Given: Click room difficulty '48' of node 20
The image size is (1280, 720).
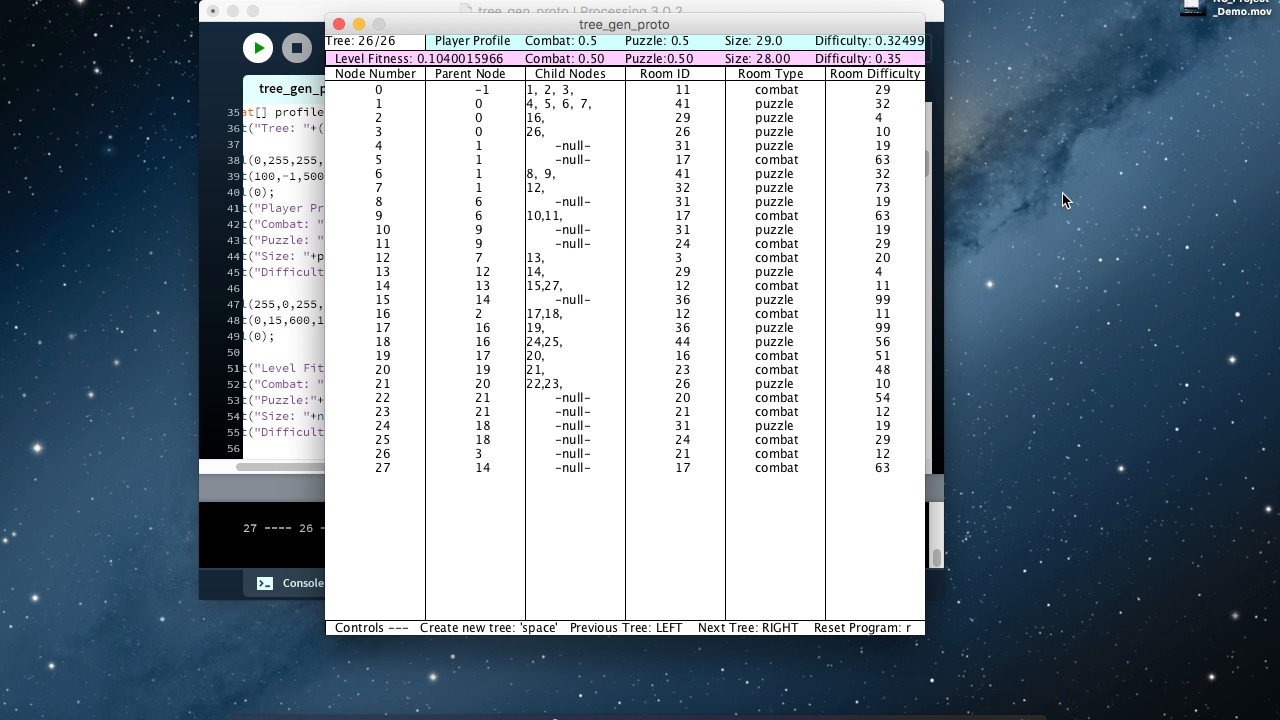Looking at the screenshot, I should click(x=882, y=370).
